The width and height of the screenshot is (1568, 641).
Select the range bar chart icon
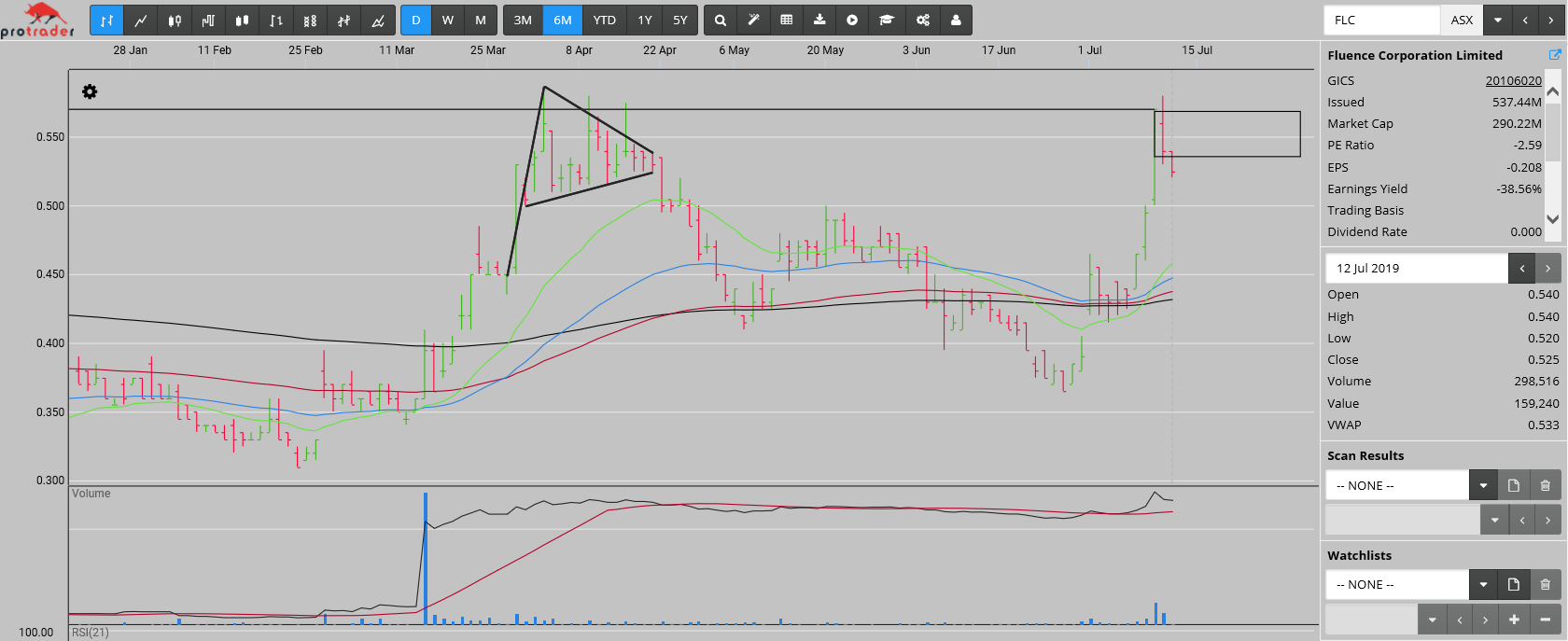(276, 21)
